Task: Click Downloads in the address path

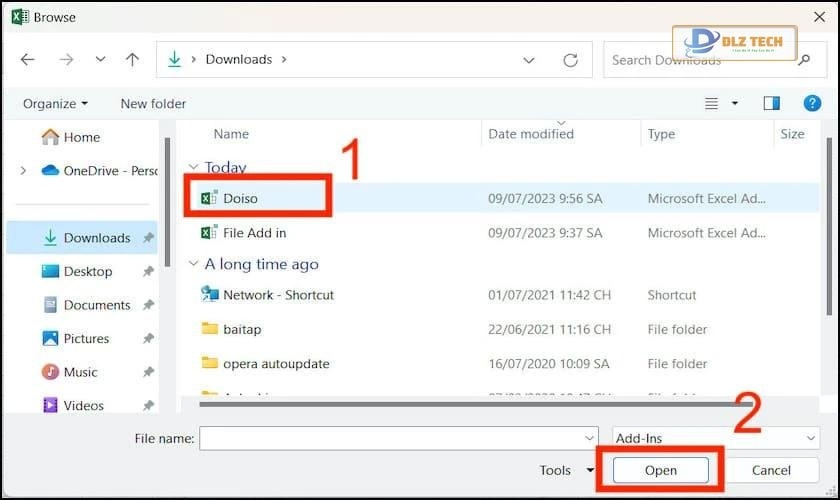Action: (x=239, y=59)
